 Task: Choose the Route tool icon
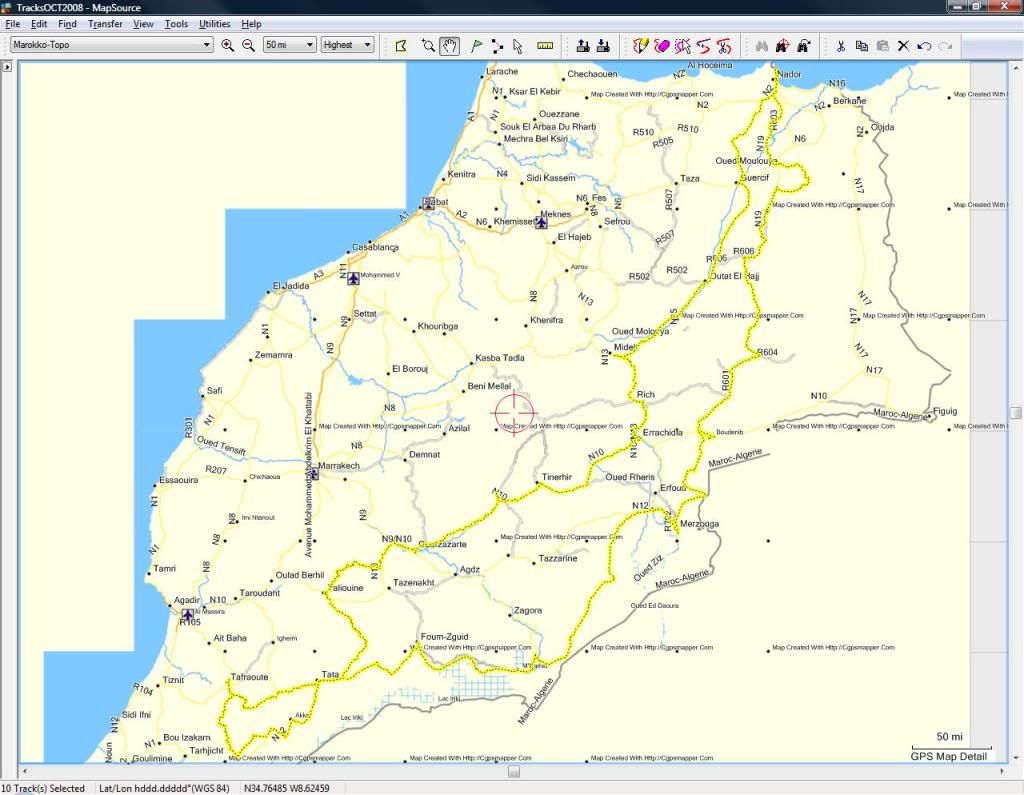[x=498, y=46]
